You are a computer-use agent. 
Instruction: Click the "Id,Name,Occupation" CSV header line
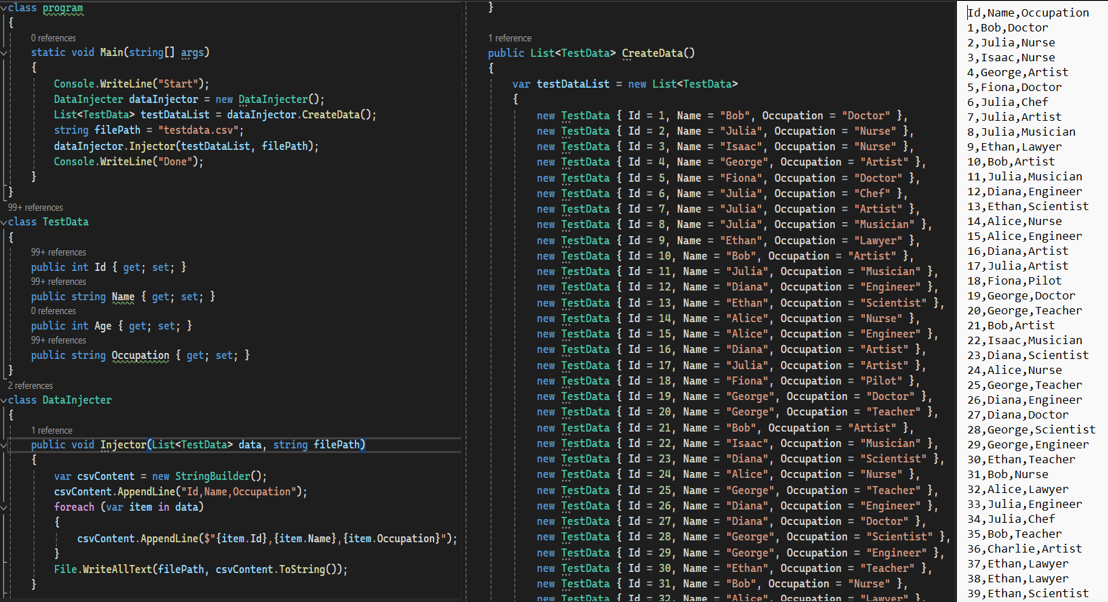[x=1027, y=13]
